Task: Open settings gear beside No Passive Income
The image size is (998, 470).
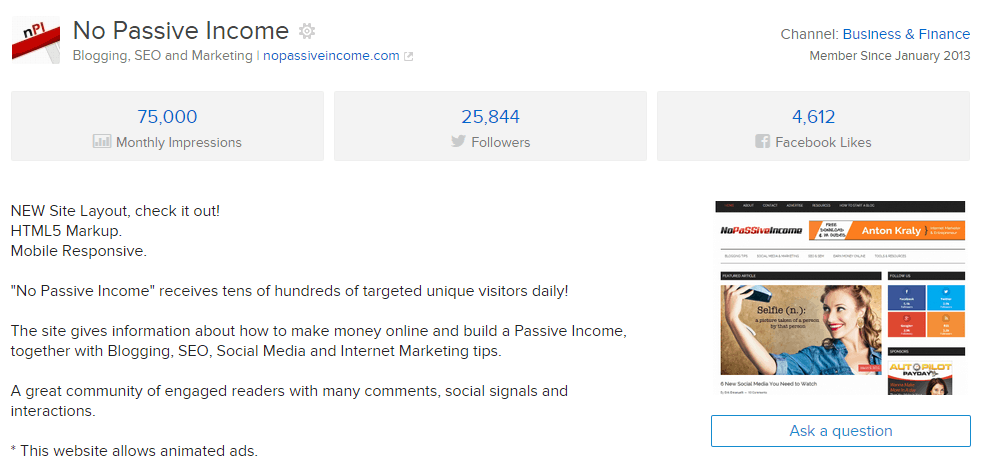Action: [307, 31]
